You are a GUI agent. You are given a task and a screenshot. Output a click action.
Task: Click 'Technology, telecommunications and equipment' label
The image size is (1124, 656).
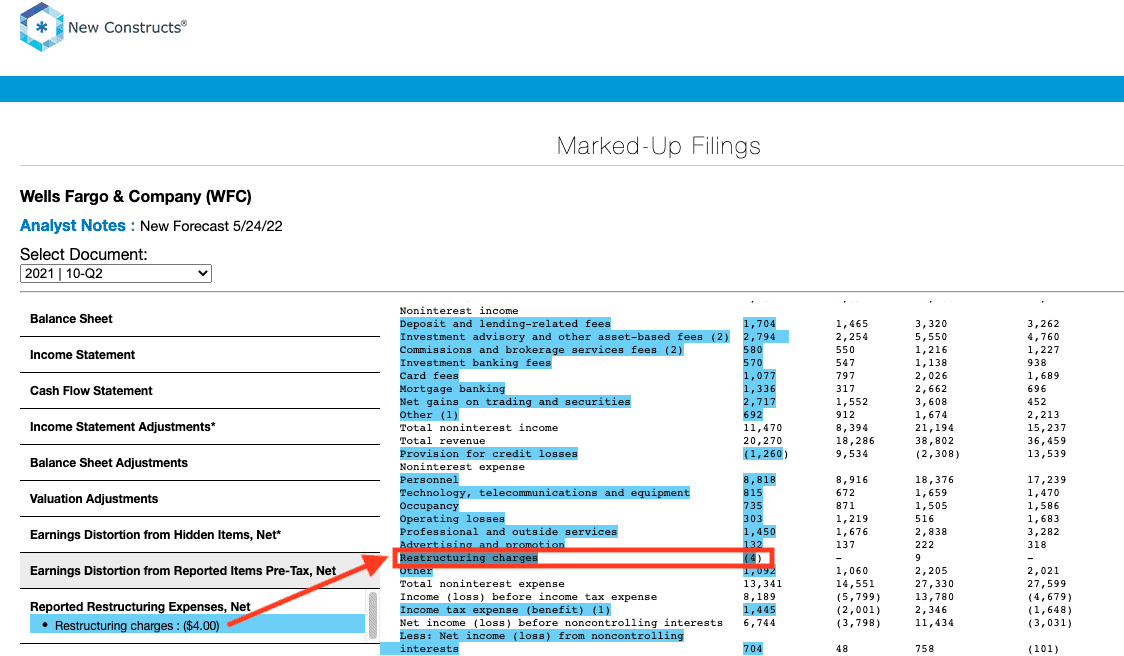[545, 493]
